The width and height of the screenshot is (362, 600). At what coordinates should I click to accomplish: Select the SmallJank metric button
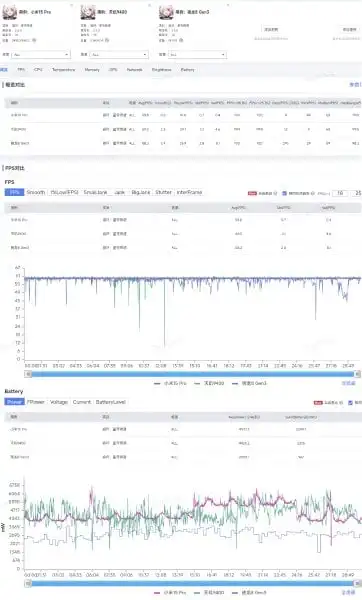[96, 192]
